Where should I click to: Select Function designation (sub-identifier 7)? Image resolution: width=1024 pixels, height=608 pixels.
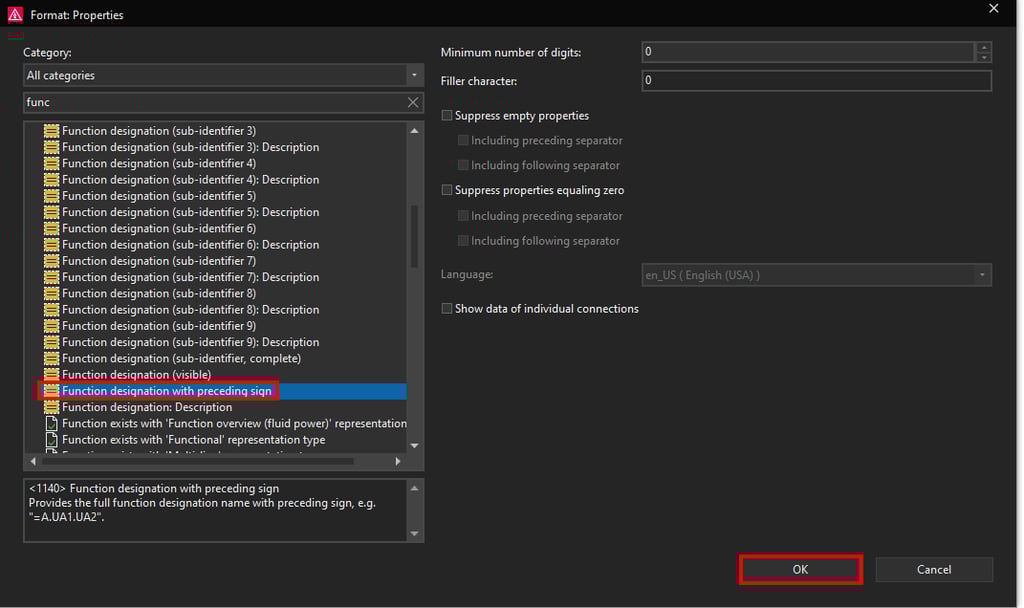point(159,261)
